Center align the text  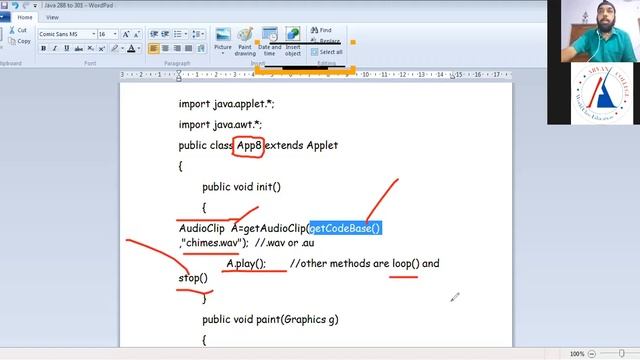[165, 49]
